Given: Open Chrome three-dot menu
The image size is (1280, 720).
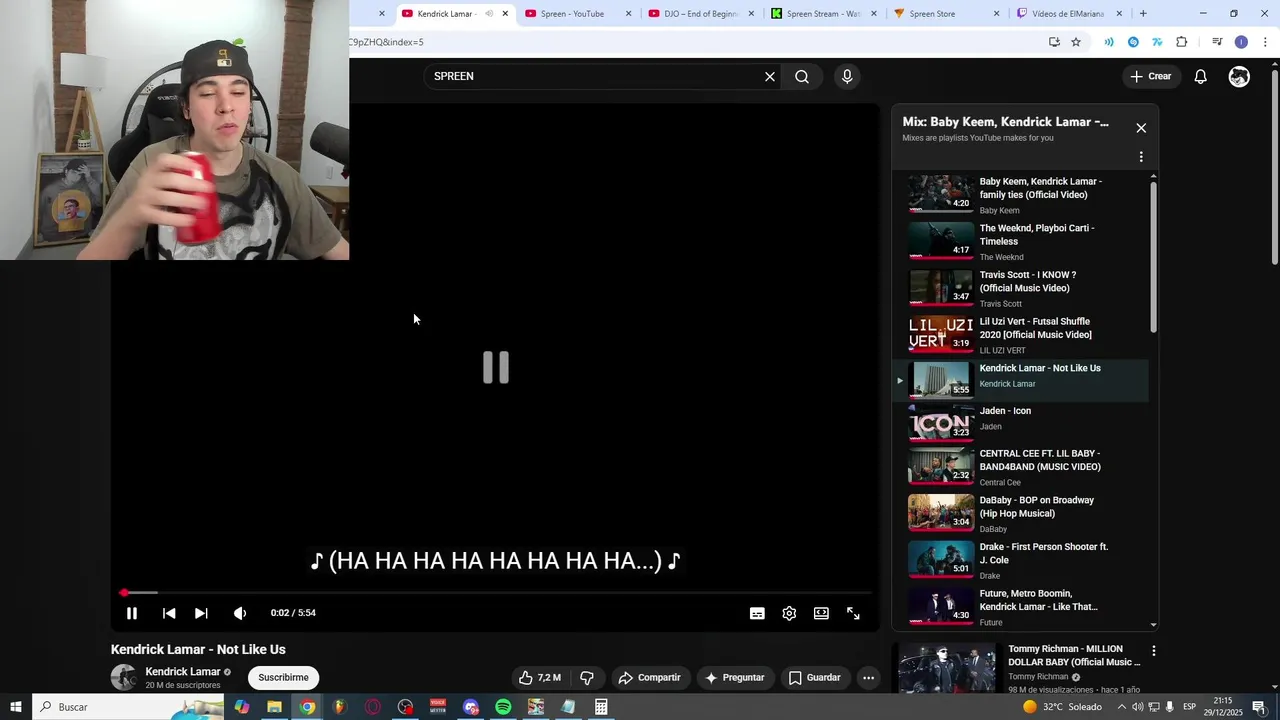Looking at the screenshot, I should pyautogui.click(x=1265, y=42).
